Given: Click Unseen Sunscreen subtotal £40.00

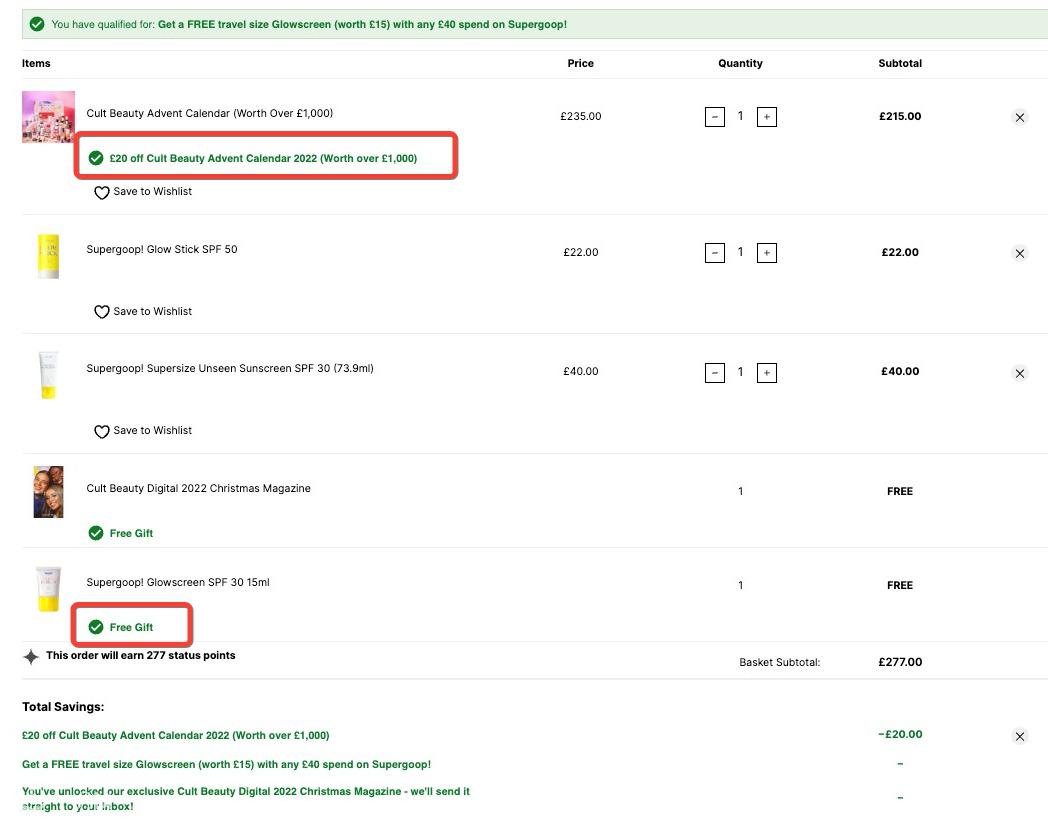Looking at the screenshot, I should (x=900, y=371).
